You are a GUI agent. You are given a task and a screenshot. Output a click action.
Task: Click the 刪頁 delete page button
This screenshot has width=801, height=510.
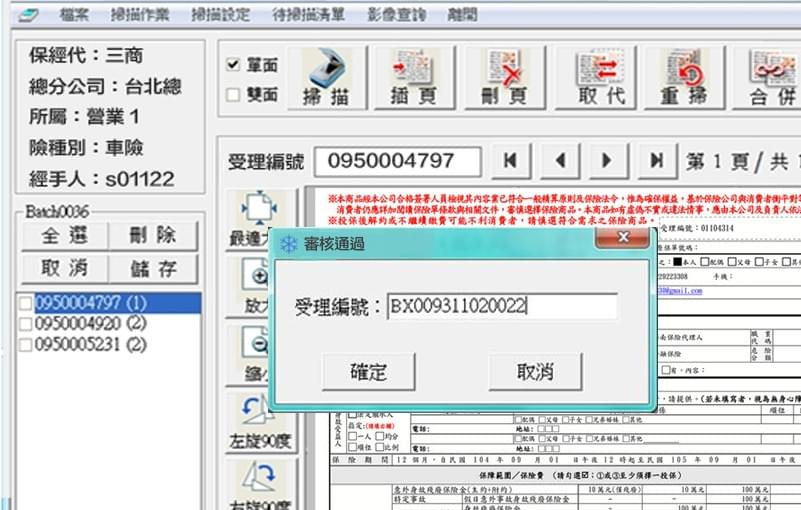tap(505, 78)
